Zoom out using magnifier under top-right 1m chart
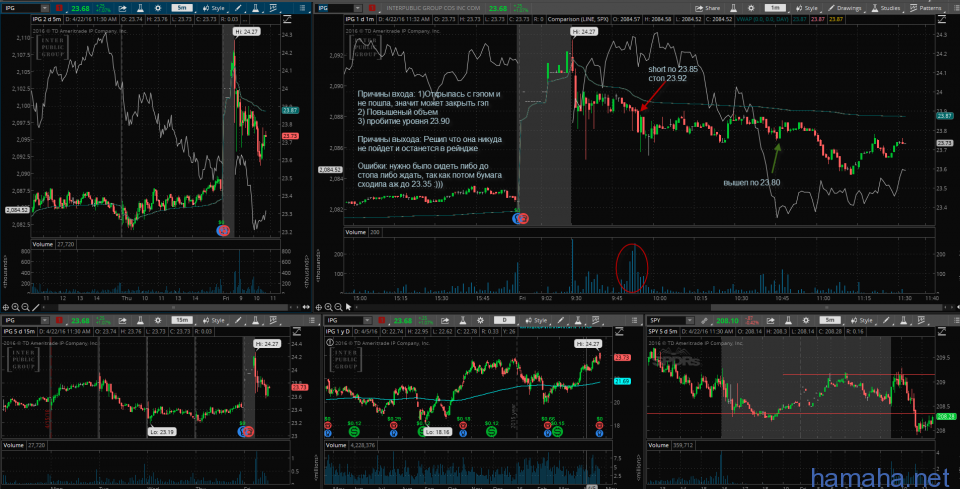The width and height of the screenshot is (960, 489). point(338,307)
